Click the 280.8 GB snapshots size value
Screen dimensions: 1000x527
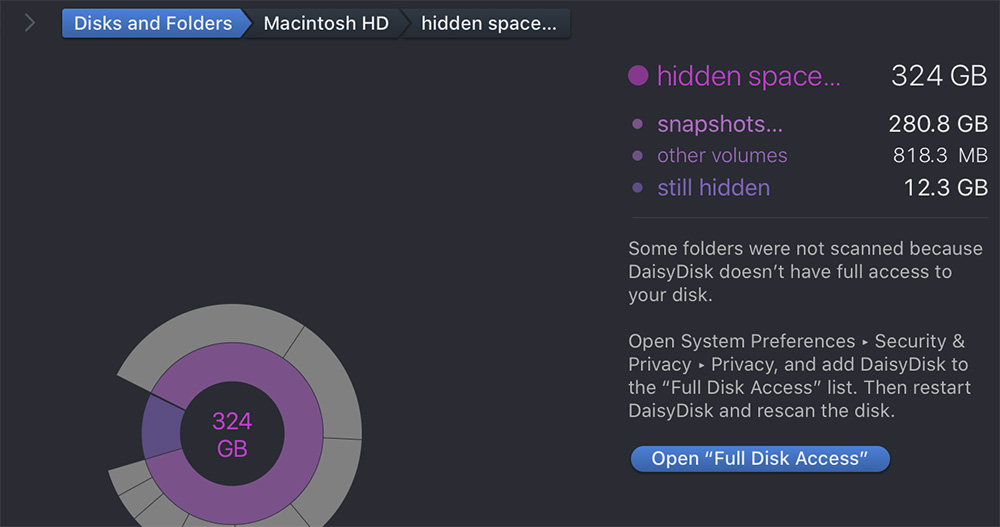[x=937, y=124]
